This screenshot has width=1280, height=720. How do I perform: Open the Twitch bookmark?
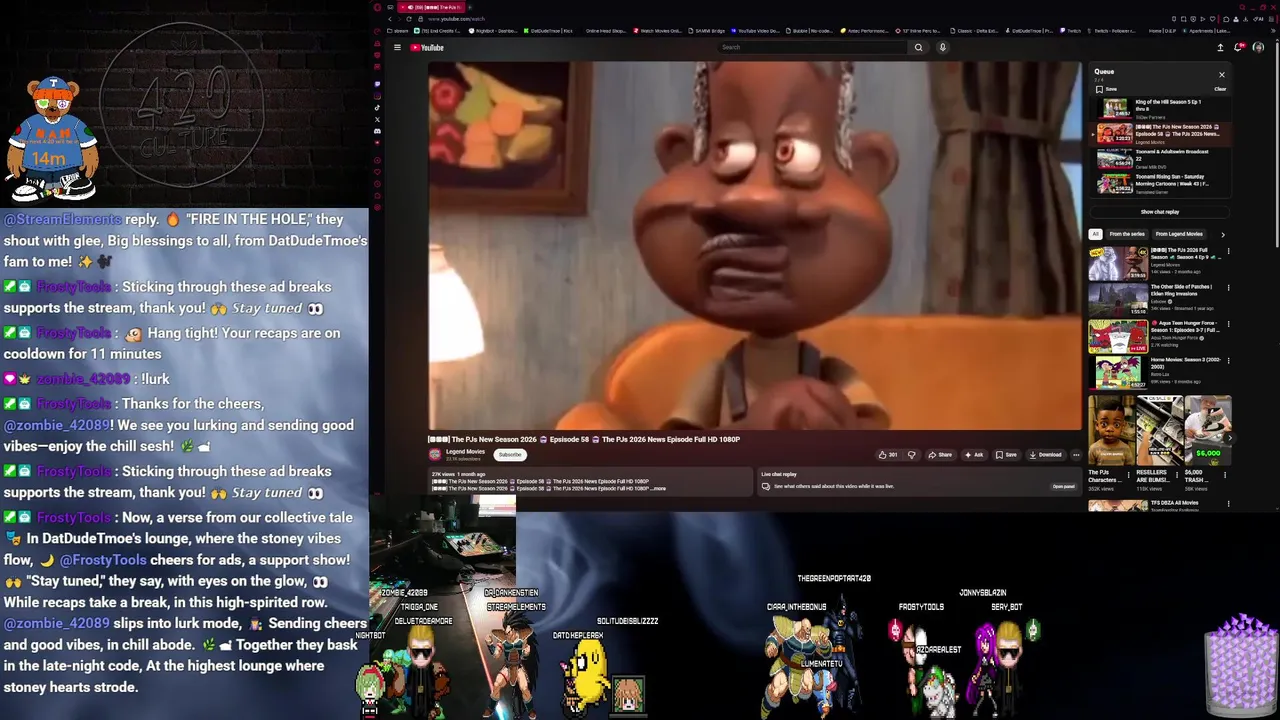(1072, 31)
